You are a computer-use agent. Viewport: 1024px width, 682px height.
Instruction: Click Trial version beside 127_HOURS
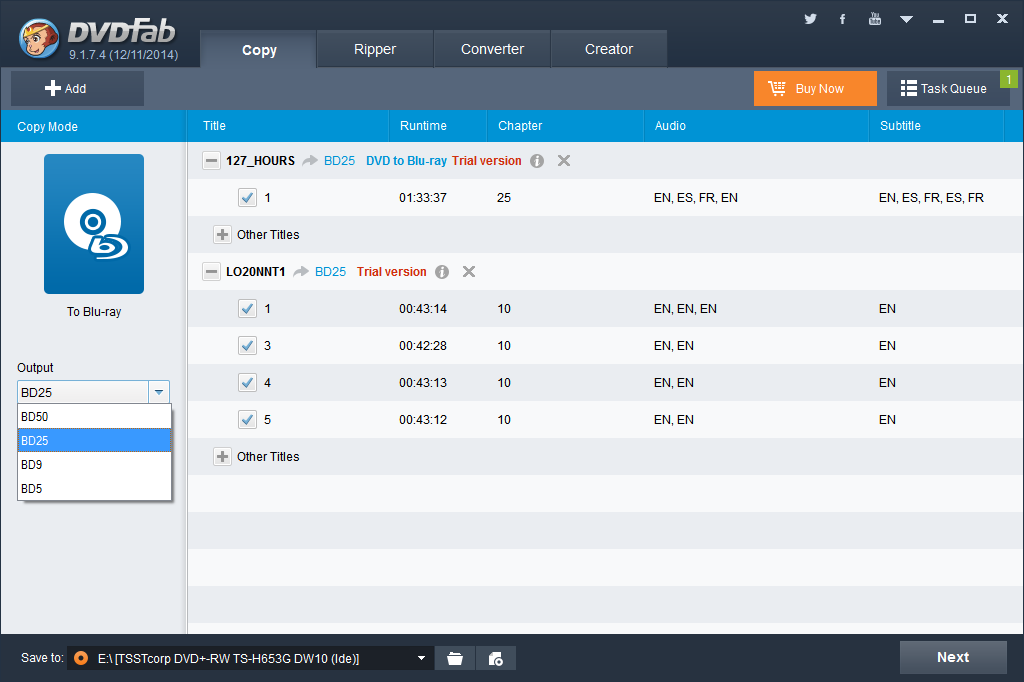(x=487, y=161)
